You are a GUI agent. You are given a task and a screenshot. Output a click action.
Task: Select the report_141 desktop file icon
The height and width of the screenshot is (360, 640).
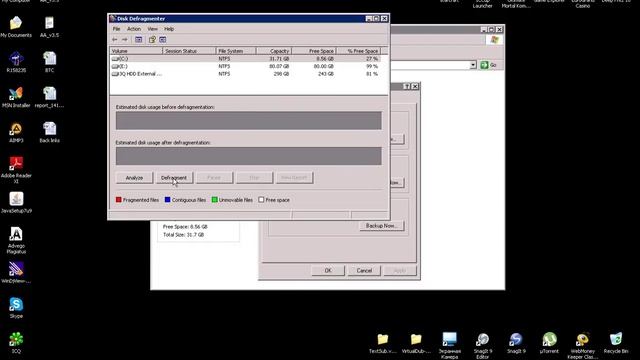point(49,97)
